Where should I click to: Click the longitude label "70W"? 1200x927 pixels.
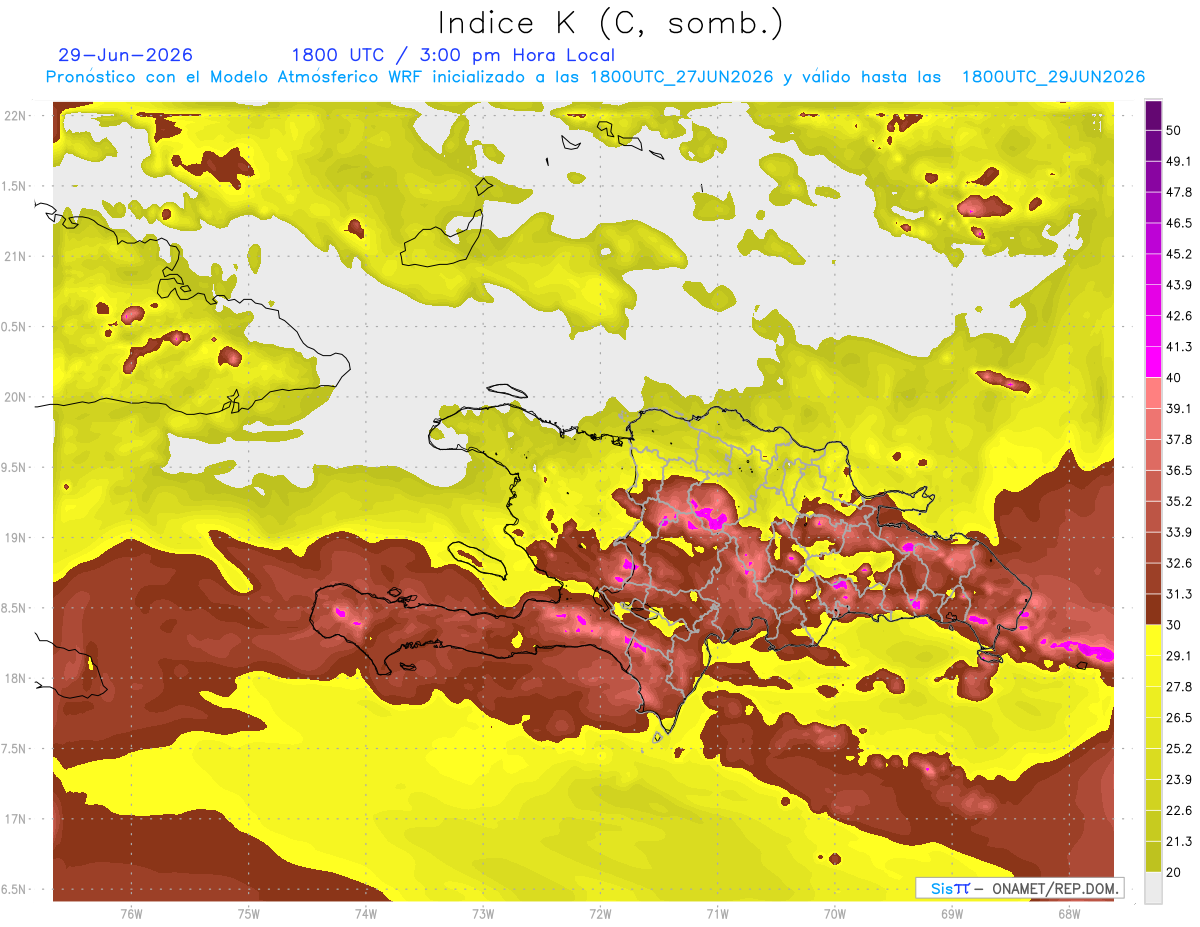coord(835,914)
